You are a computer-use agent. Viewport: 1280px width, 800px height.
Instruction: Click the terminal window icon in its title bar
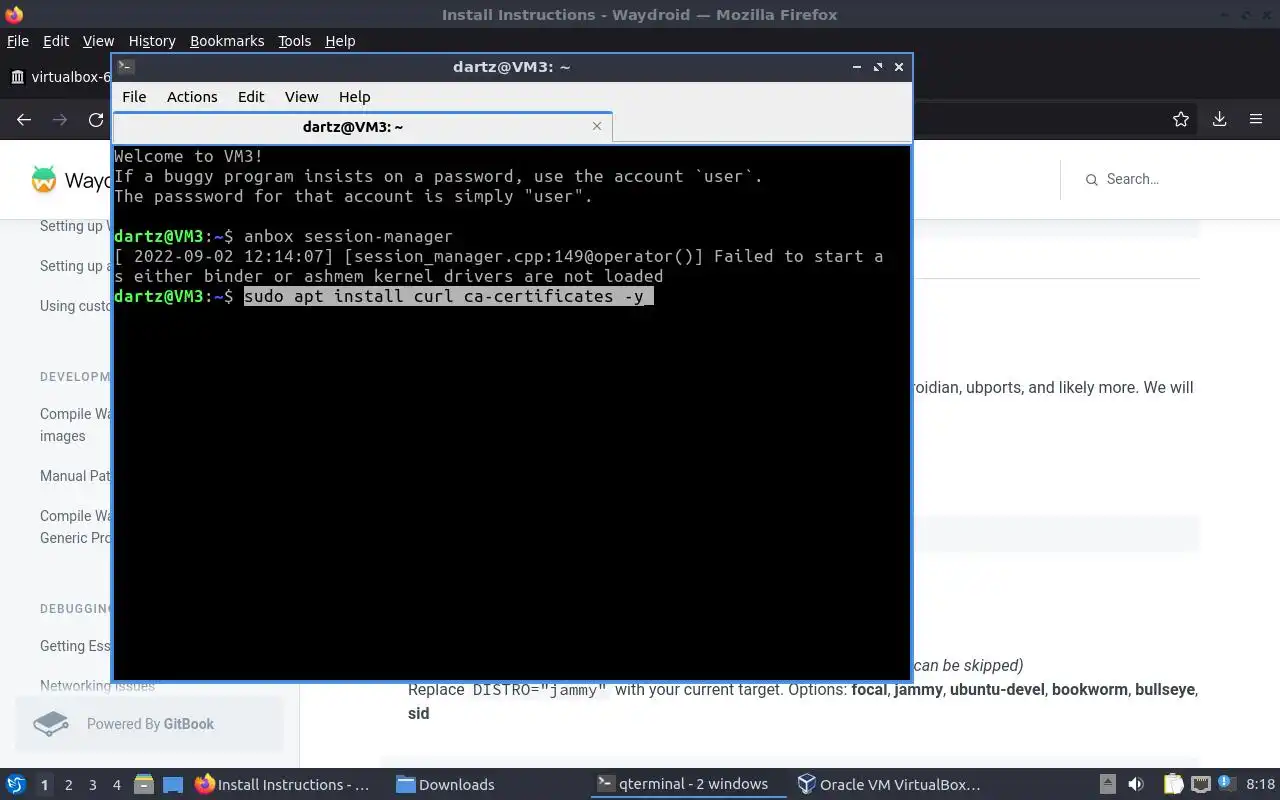click(x=125, y=67)
